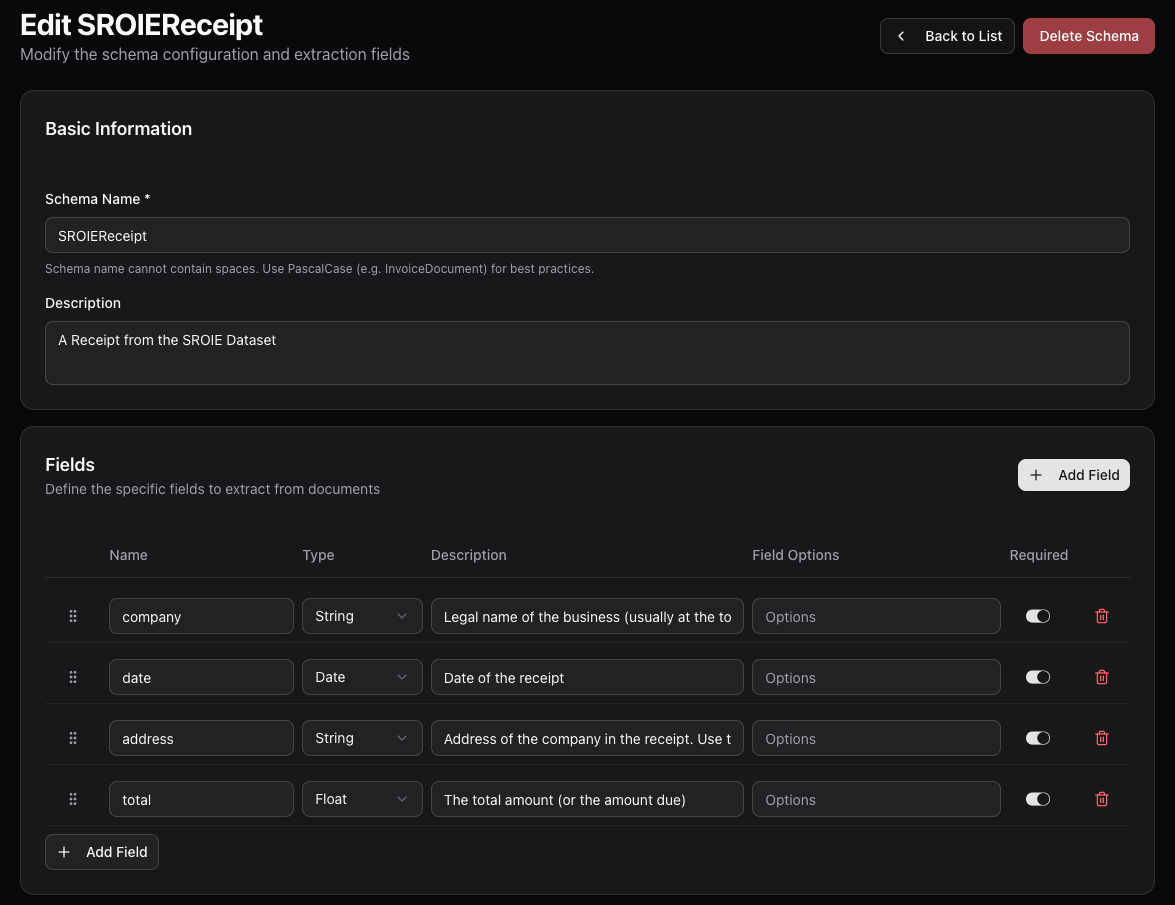This screenshot has width=1175, height=905.
Task: Click Options field for address row
Action: click(876, 738)
